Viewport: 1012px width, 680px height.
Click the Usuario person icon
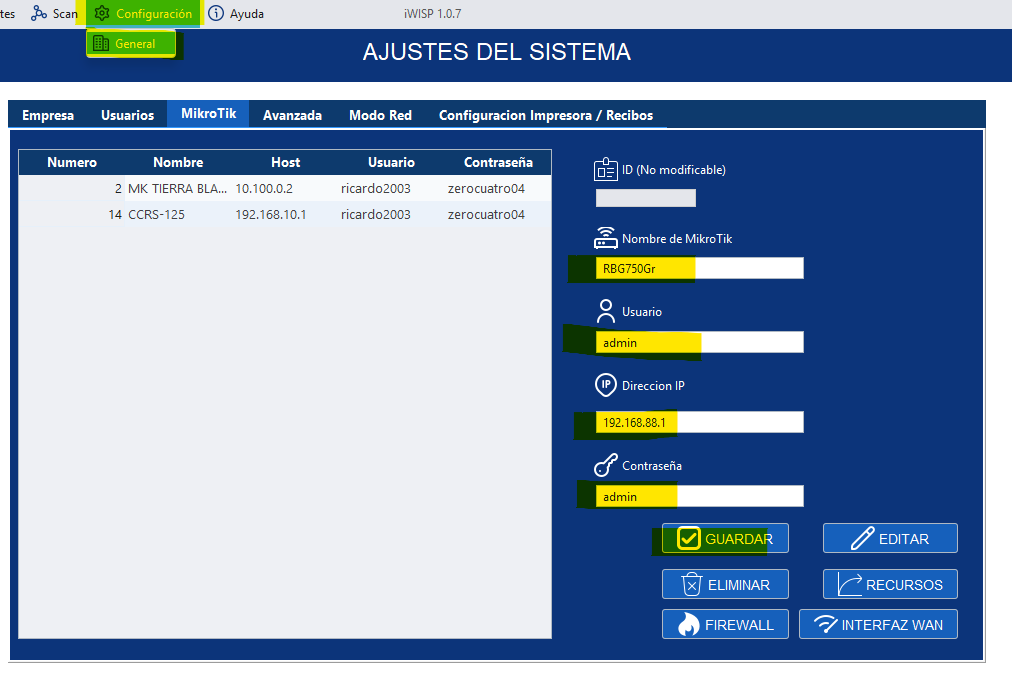coord(605,311)
